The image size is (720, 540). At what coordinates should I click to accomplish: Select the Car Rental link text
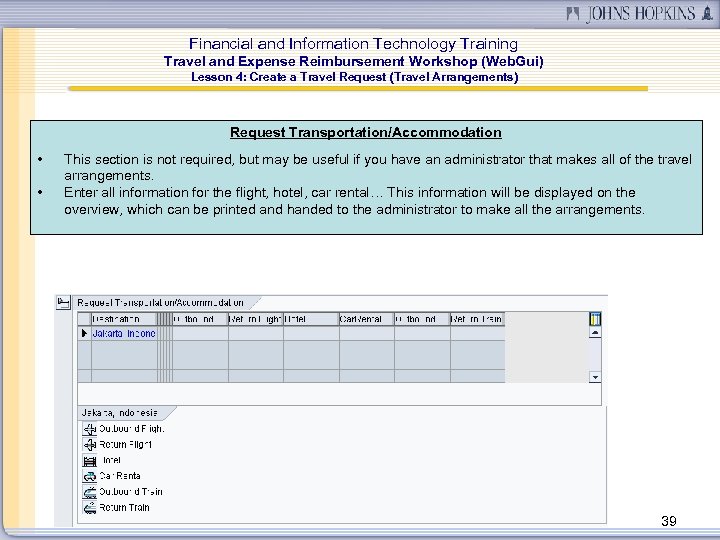point(120,476)
